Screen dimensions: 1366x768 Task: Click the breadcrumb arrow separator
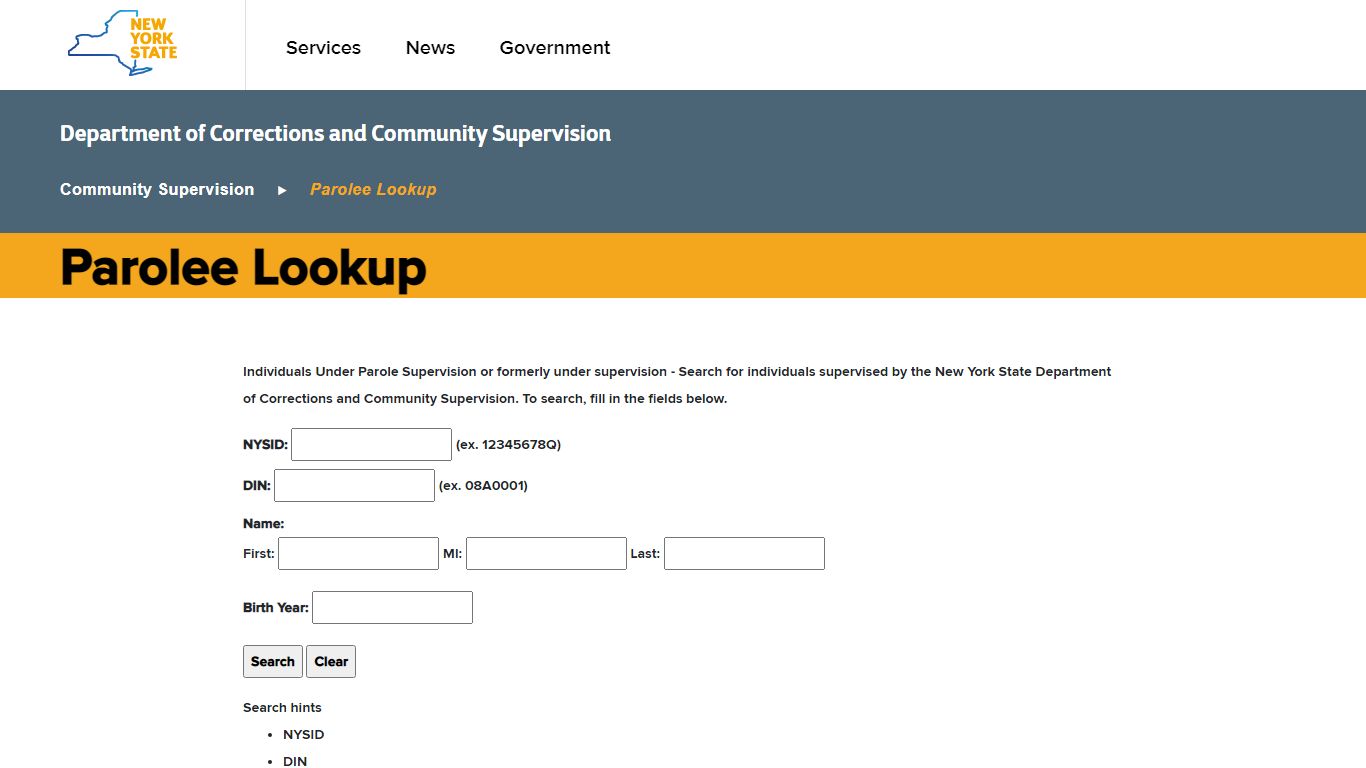click(x=282, y=190)
